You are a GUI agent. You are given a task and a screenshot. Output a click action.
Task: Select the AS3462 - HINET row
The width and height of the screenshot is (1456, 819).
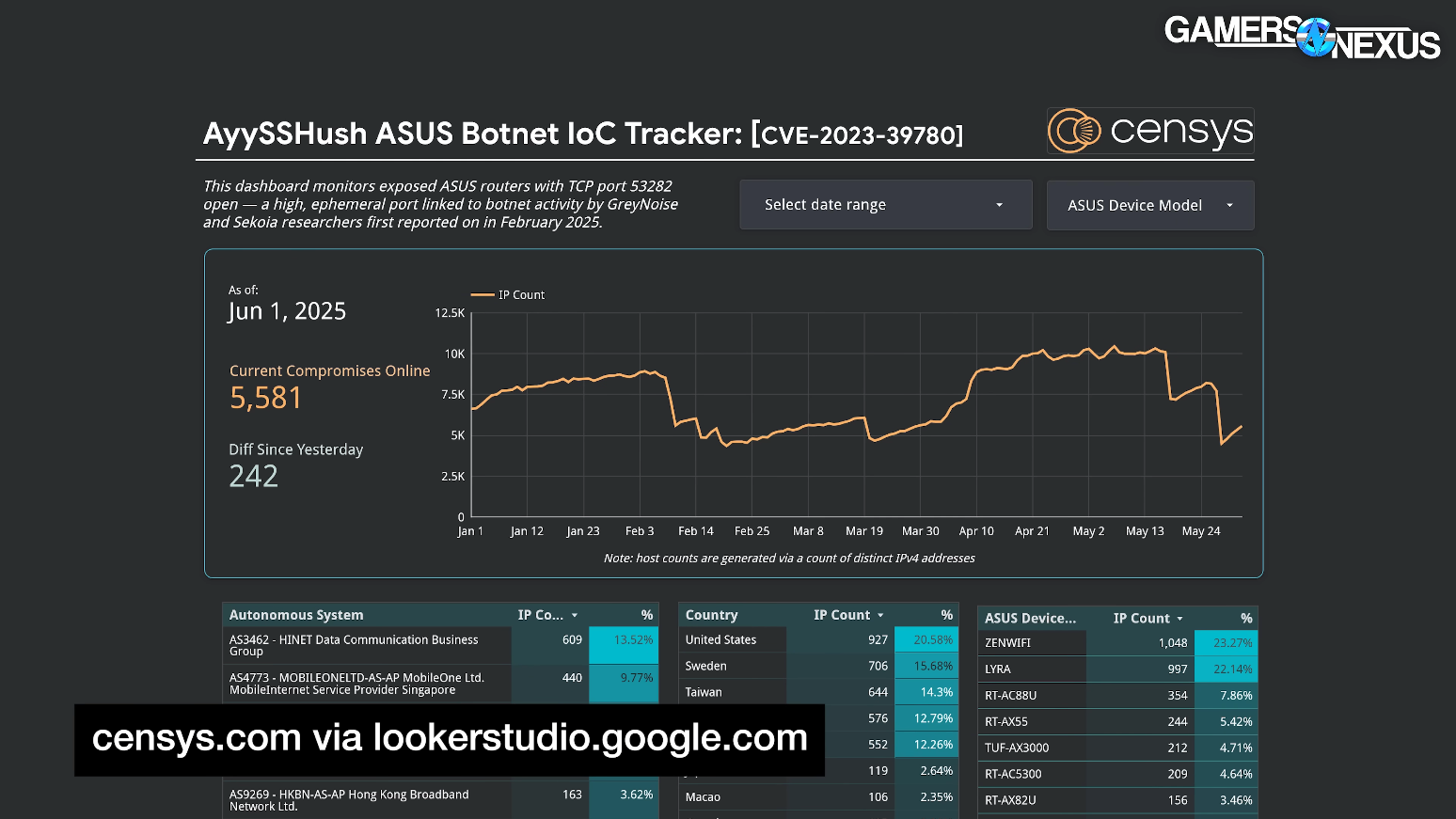(440, 645)
